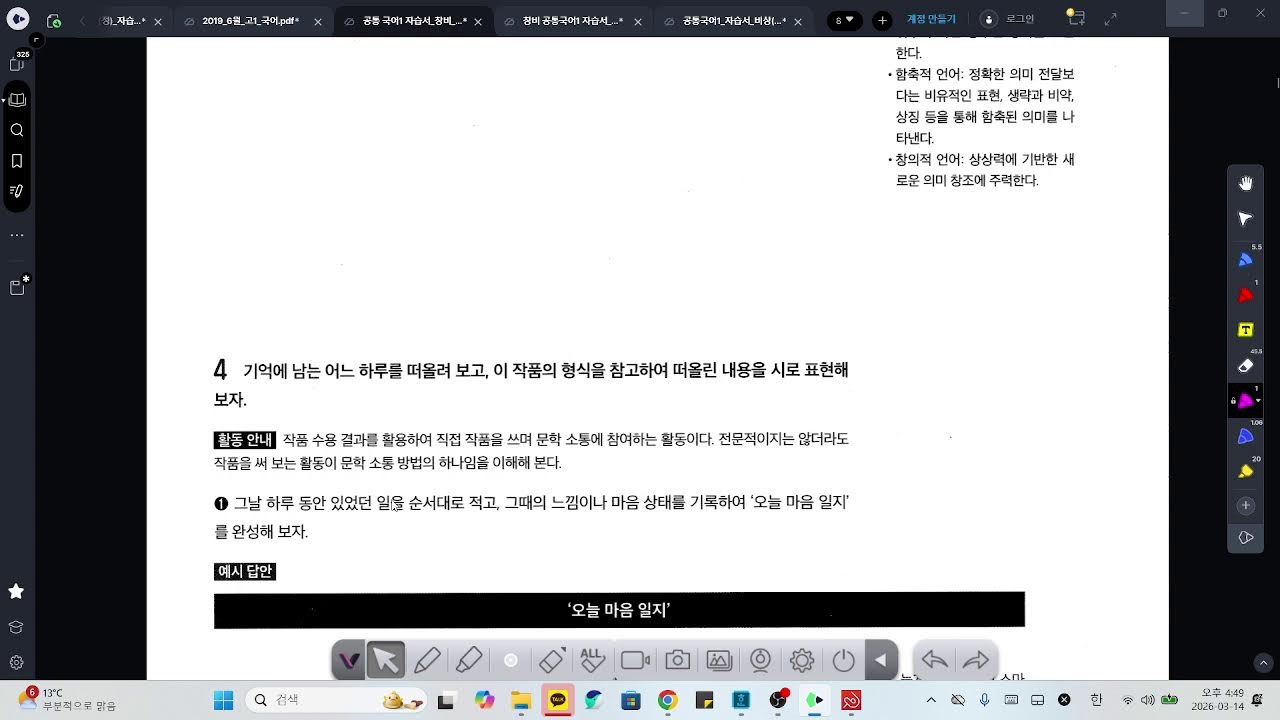1280x720 pixels.
Task: Close the 공통국어1_자습서_비상 tab
Action: (800, 21)
